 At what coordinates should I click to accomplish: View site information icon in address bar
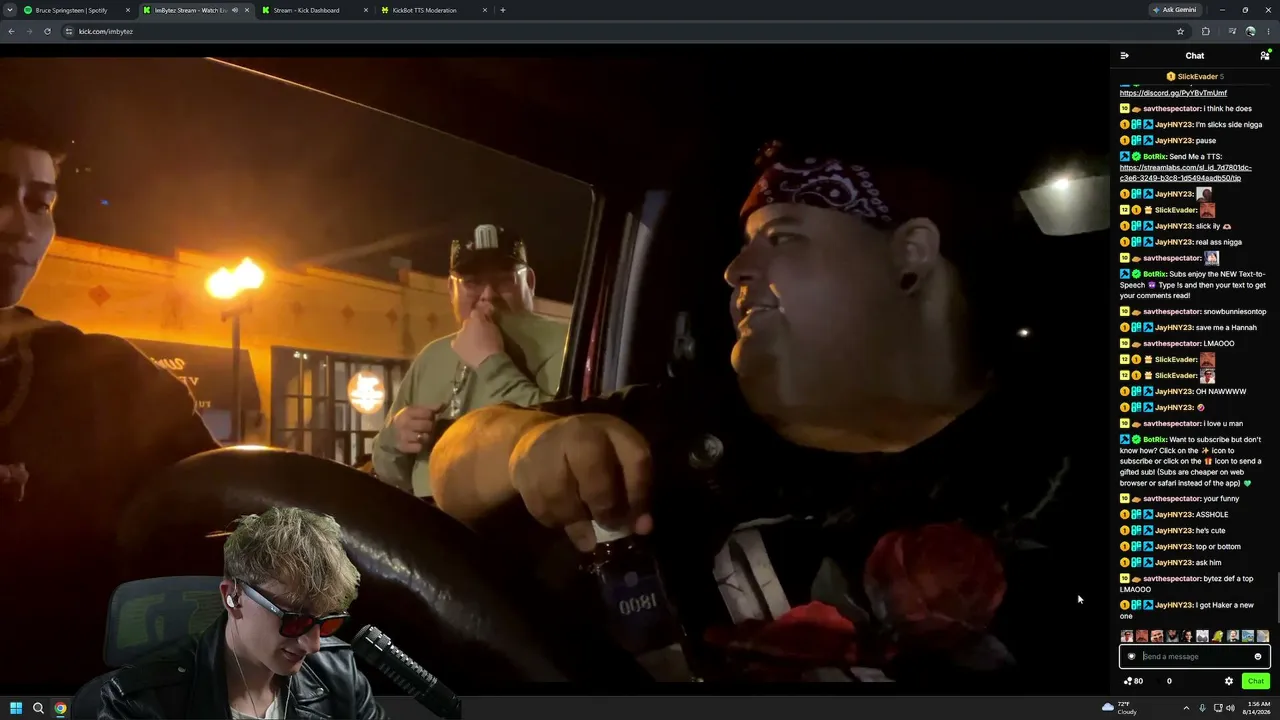pos(69,31)
